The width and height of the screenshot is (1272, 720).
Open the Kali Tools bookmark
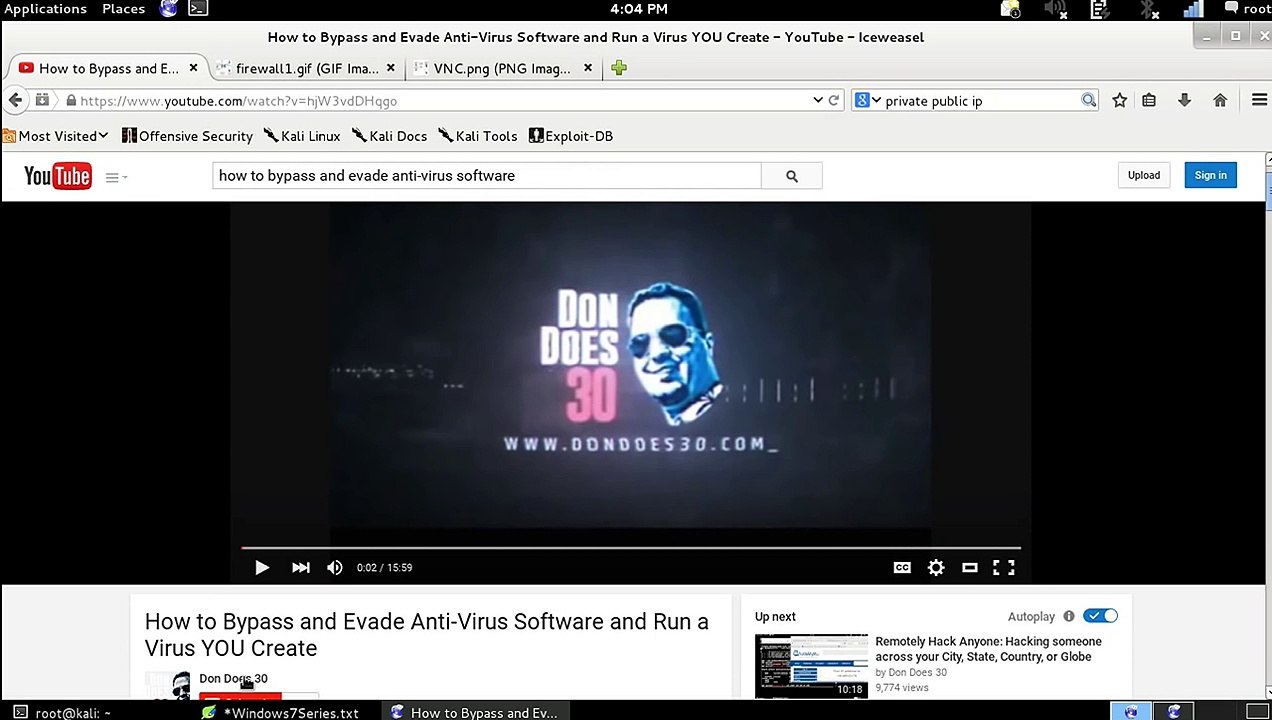(x=478, y=136)
